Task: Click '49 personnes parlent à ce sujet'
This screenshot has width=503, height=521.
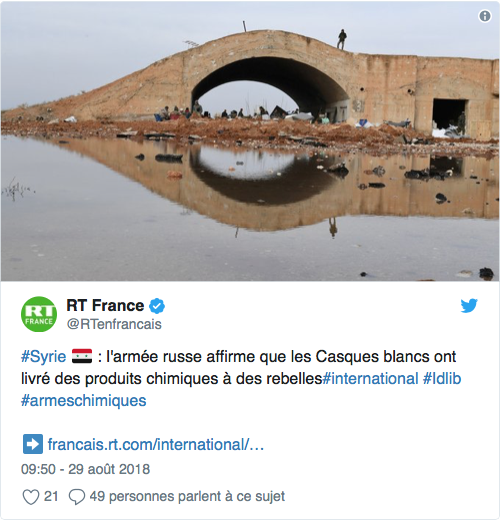Action: (x=187, y=497)
